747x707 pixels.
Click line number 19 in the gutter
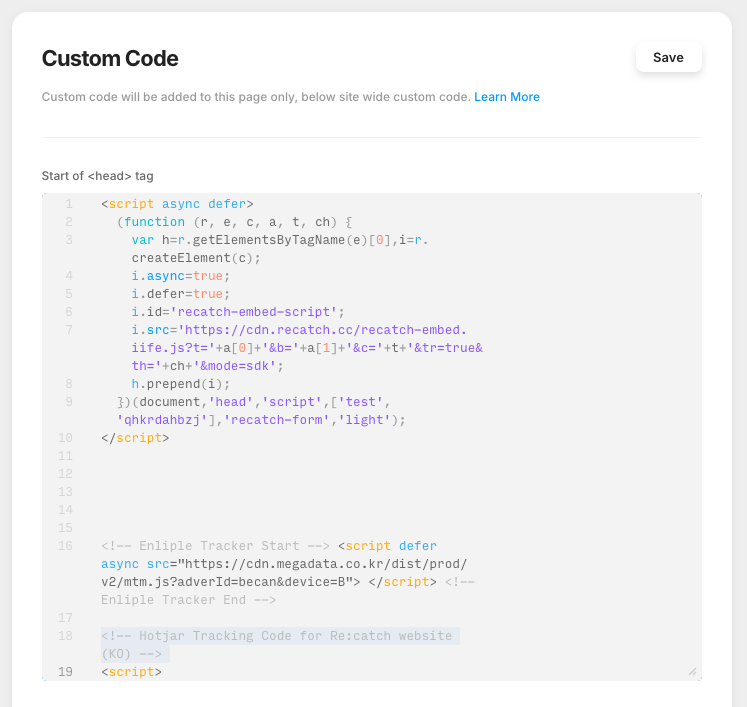point(65,672)
